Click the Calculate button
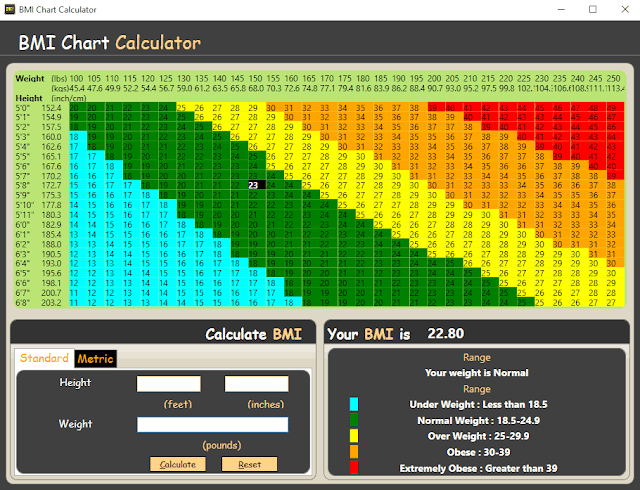This screenshot has height=490, width=640. tap(178, 464)
